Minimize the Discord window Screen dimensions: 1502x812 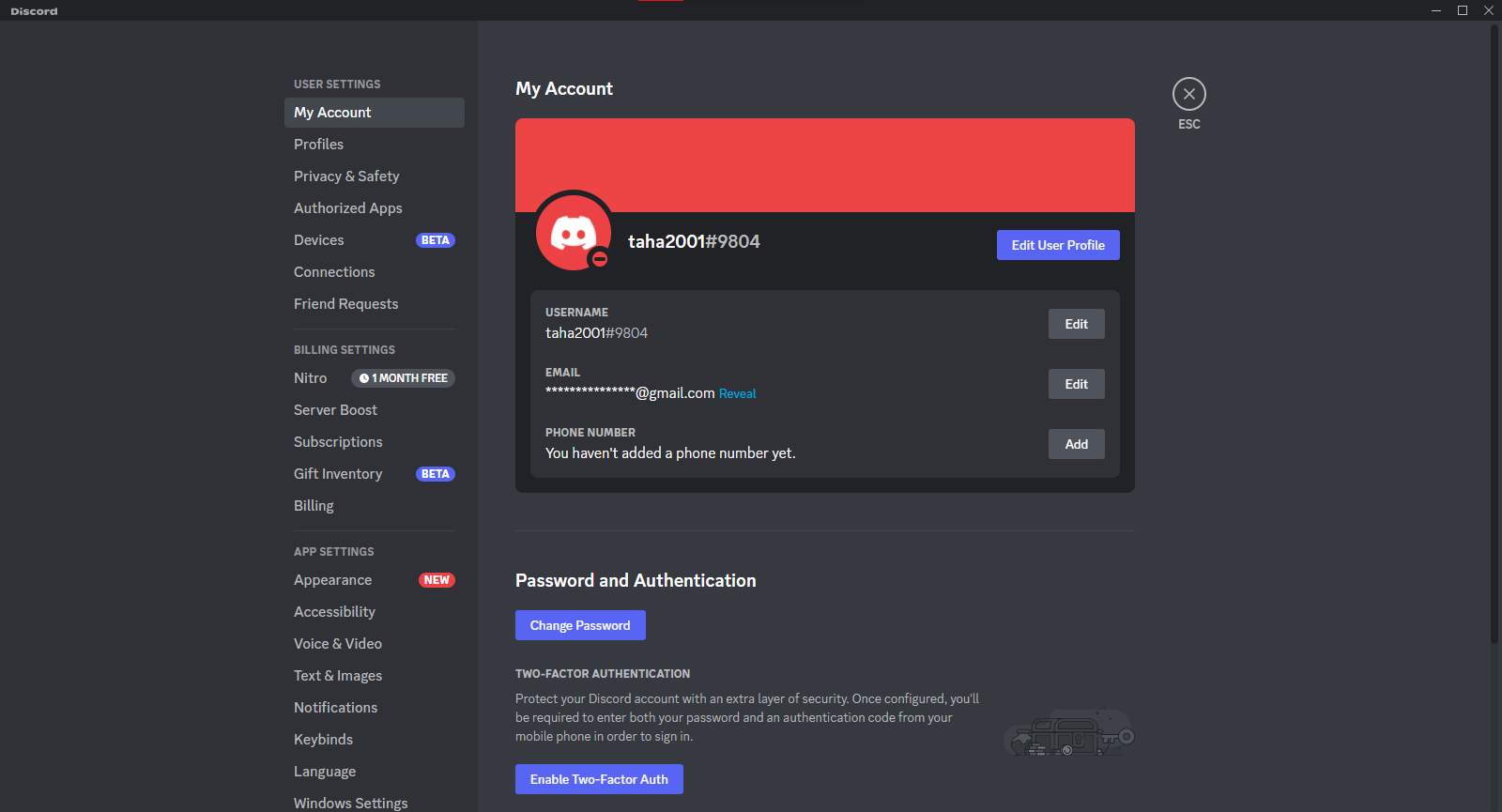[1436, 10]
